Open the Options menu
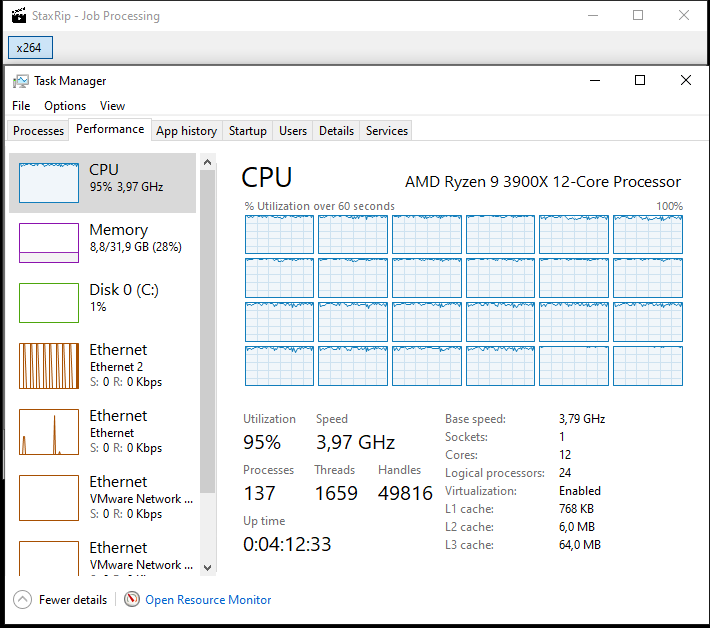Image resolution: width=710 pixels, height=628 pixels. pos(65,105)
